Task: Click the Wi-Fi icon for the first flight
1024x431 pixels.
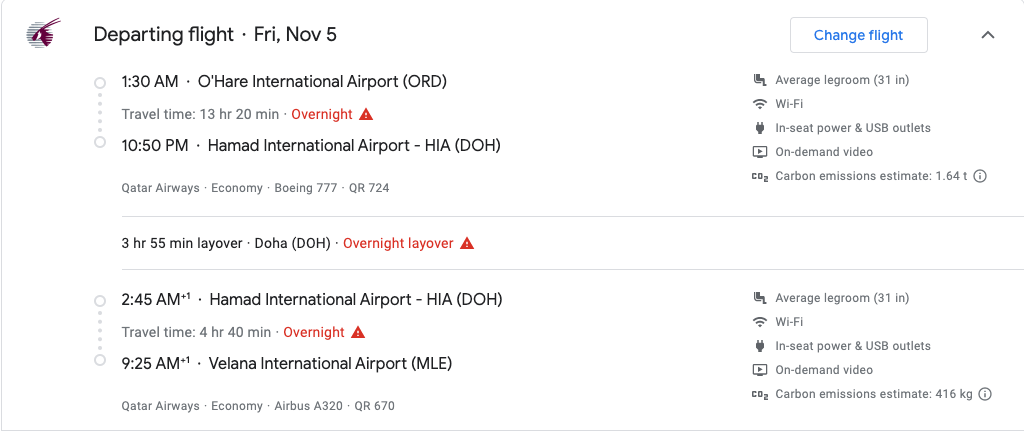Action: point(760,104)
